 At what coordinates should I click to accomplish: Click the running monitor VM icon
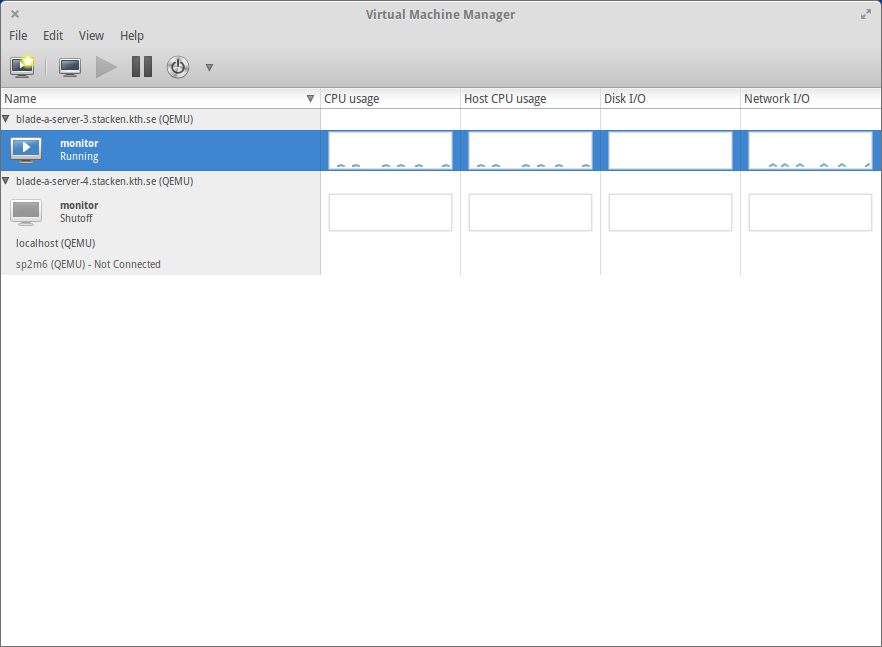[26, 150]
